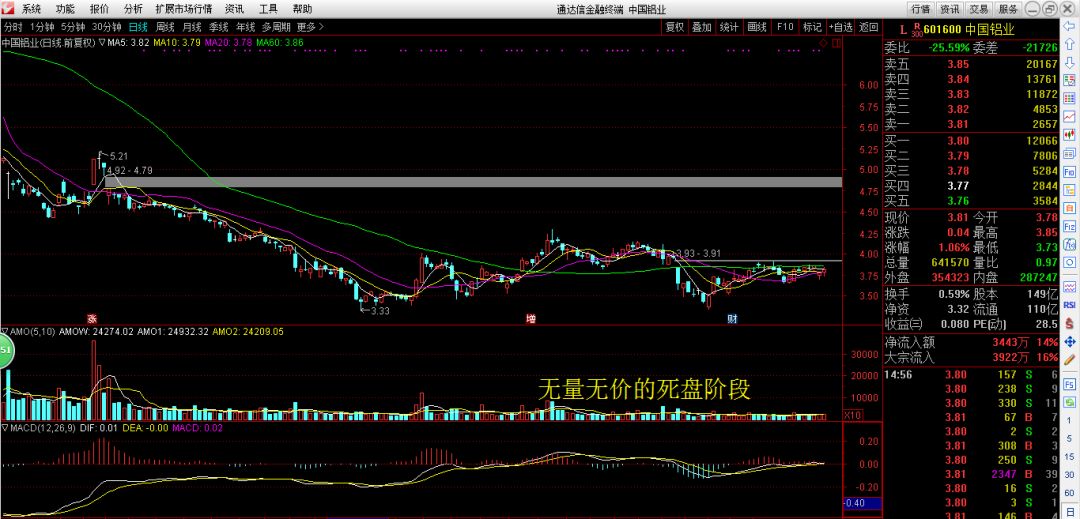Click the '增' marker on the chart
Image resolution: width=1080 pixels, height=519 pixels.
(x=531, y=319)
